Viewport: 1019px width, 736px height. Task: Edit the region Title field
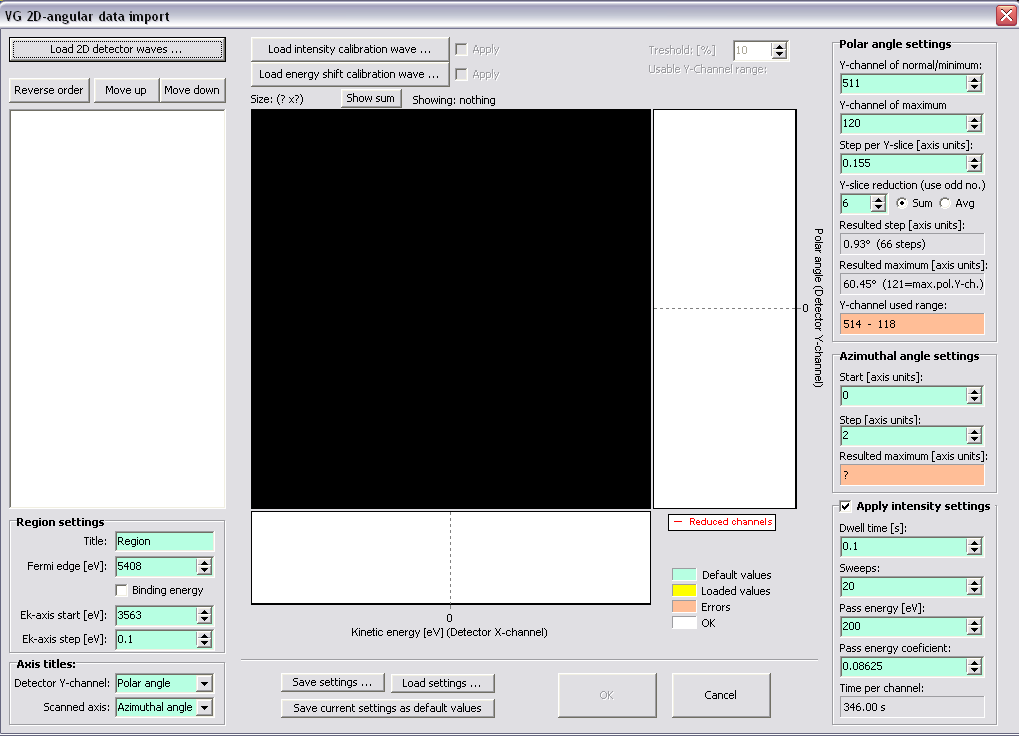point(164,541)
